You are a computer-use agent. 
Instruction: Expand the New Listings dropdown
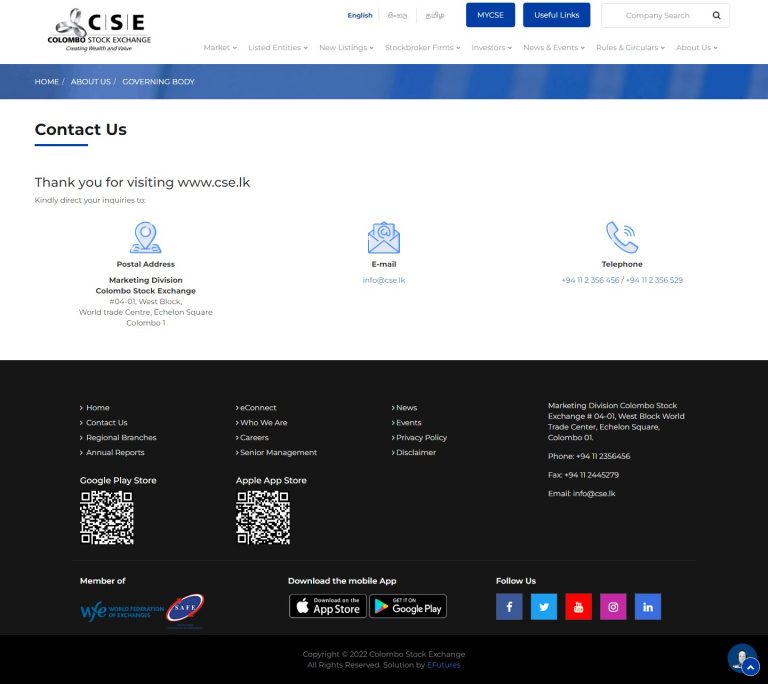[x=346, y=48]
